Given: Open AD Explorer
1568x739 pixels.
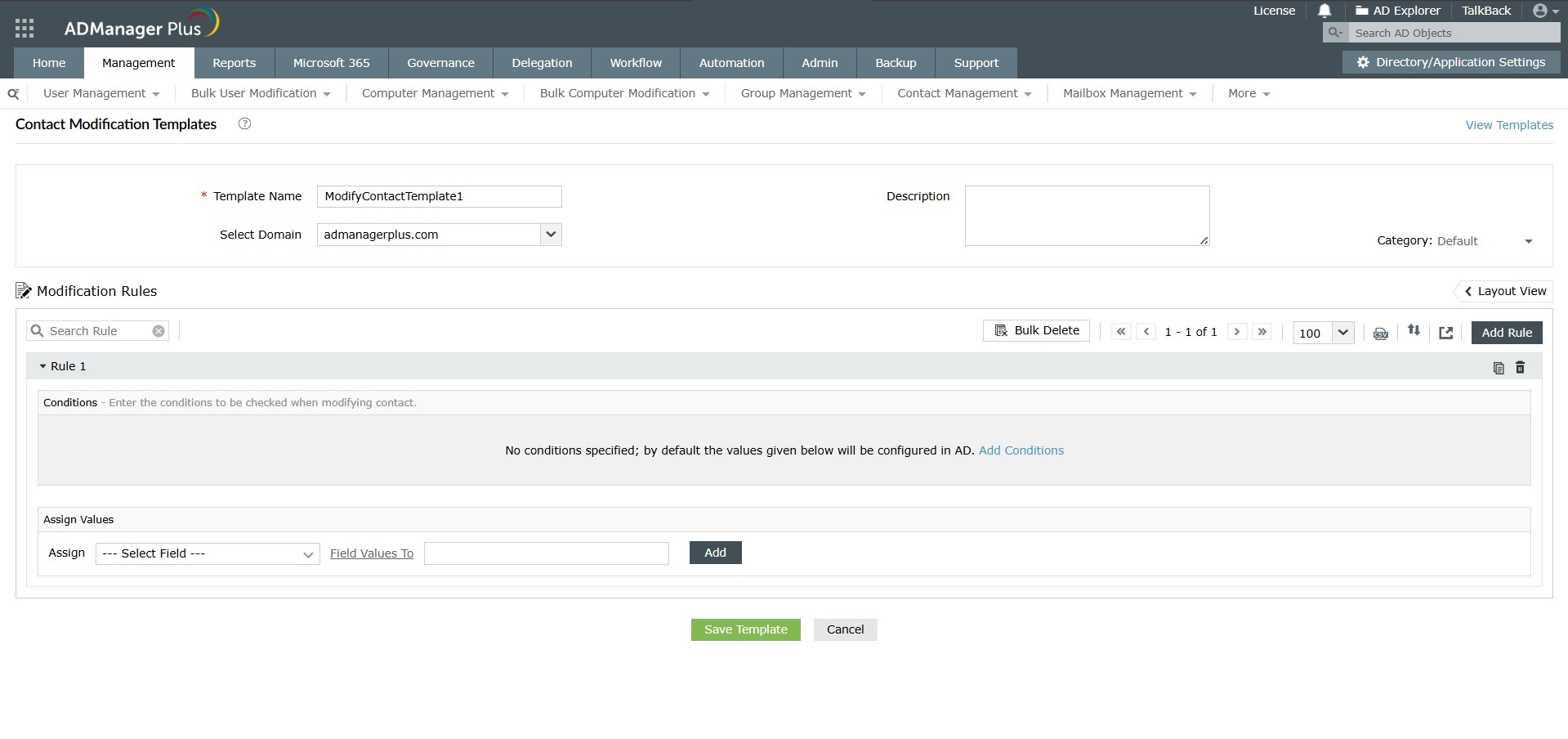Looking at the screenshot, I should click(x=1397, y=11).
